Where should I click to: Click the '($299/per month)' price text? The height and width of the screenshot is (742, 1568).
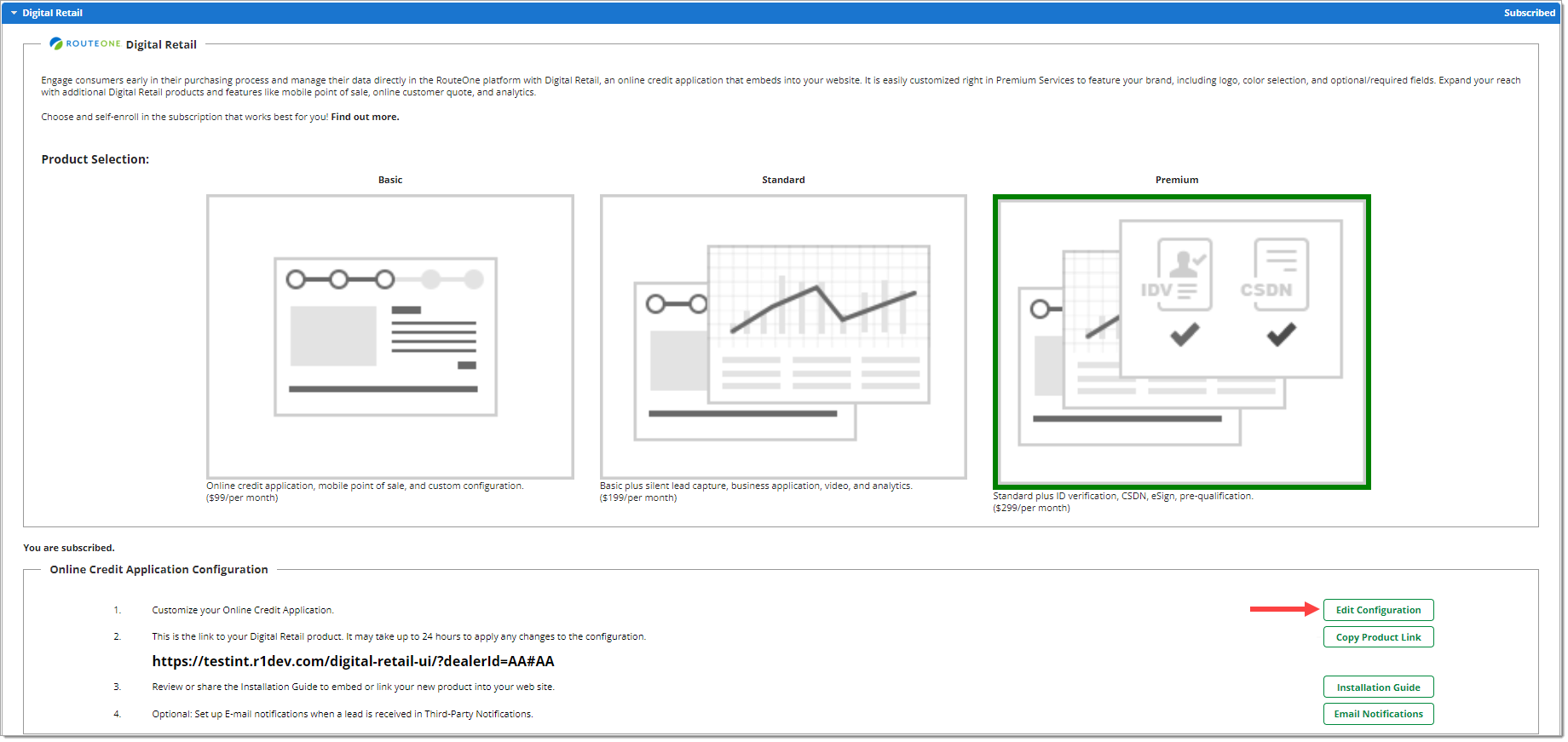(1031, 508)
